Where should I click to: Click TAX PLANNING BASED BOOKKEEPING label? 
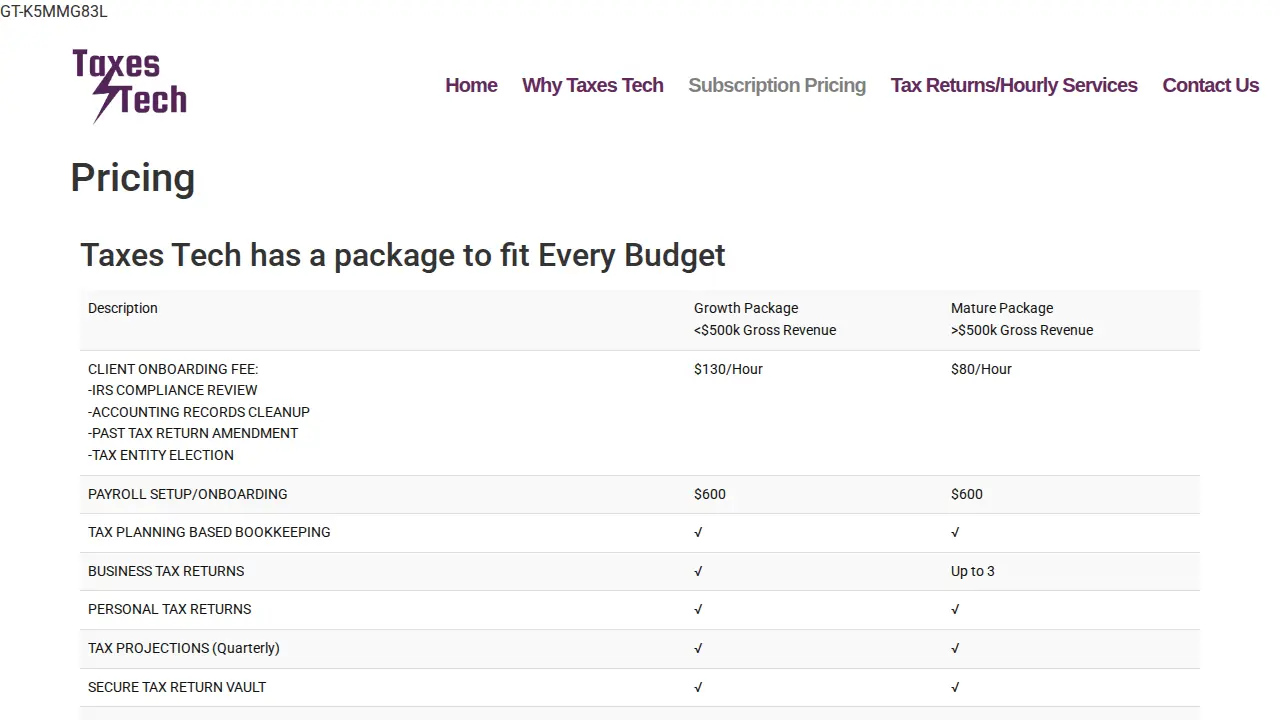coord(209,532)
